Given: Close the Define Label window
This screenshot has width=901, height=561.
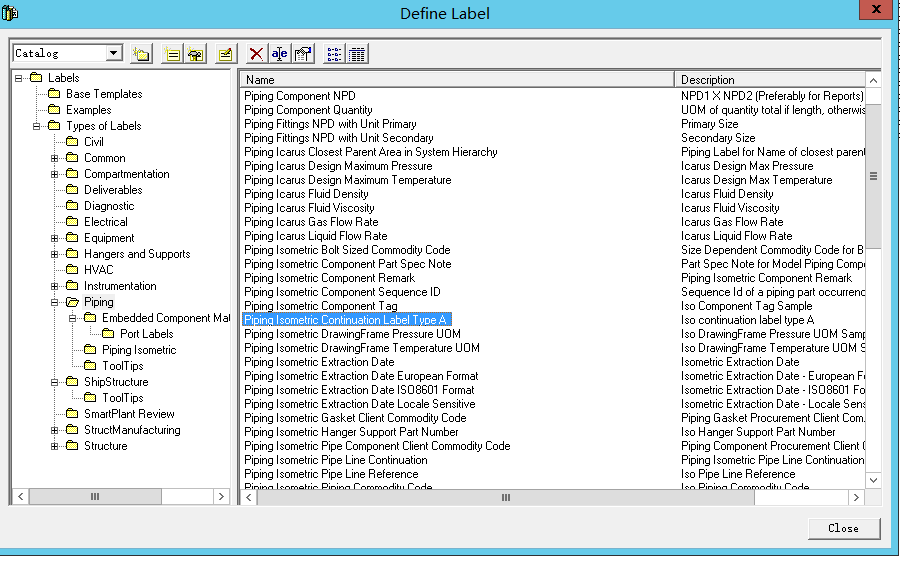Looking at the screenshot, I should point(876,9).
